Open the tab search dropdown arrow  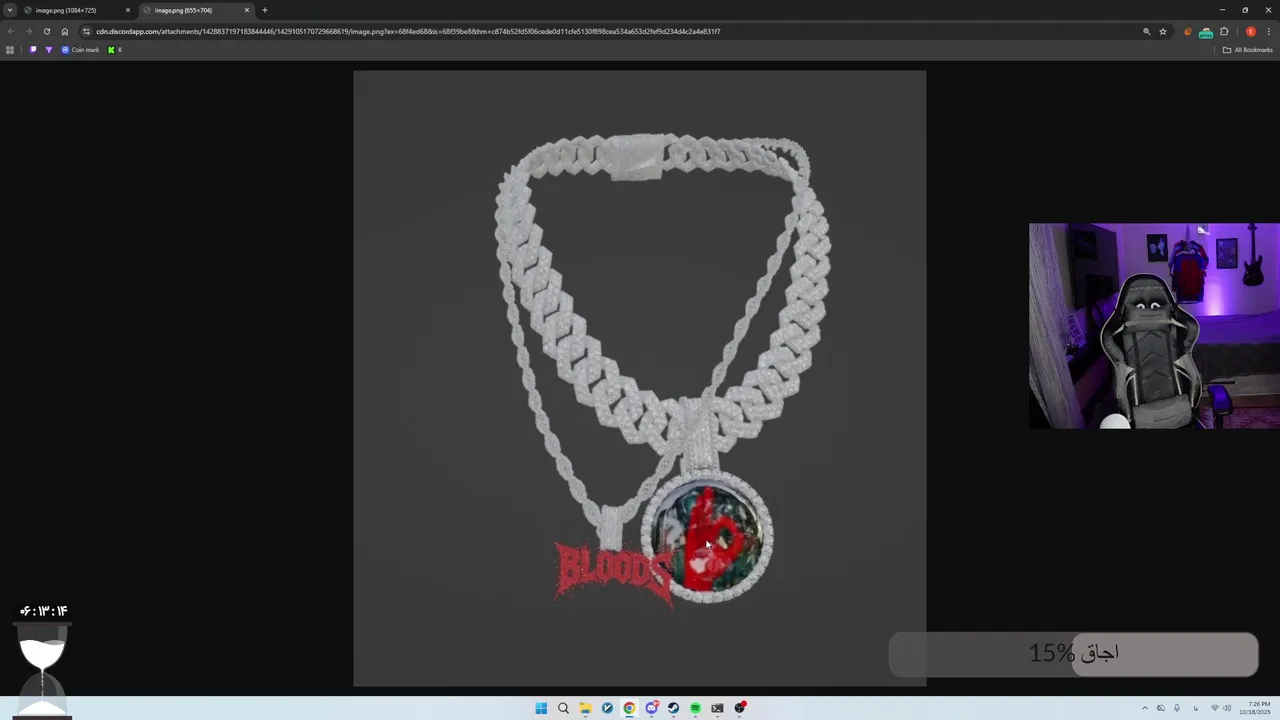[9, 10]
